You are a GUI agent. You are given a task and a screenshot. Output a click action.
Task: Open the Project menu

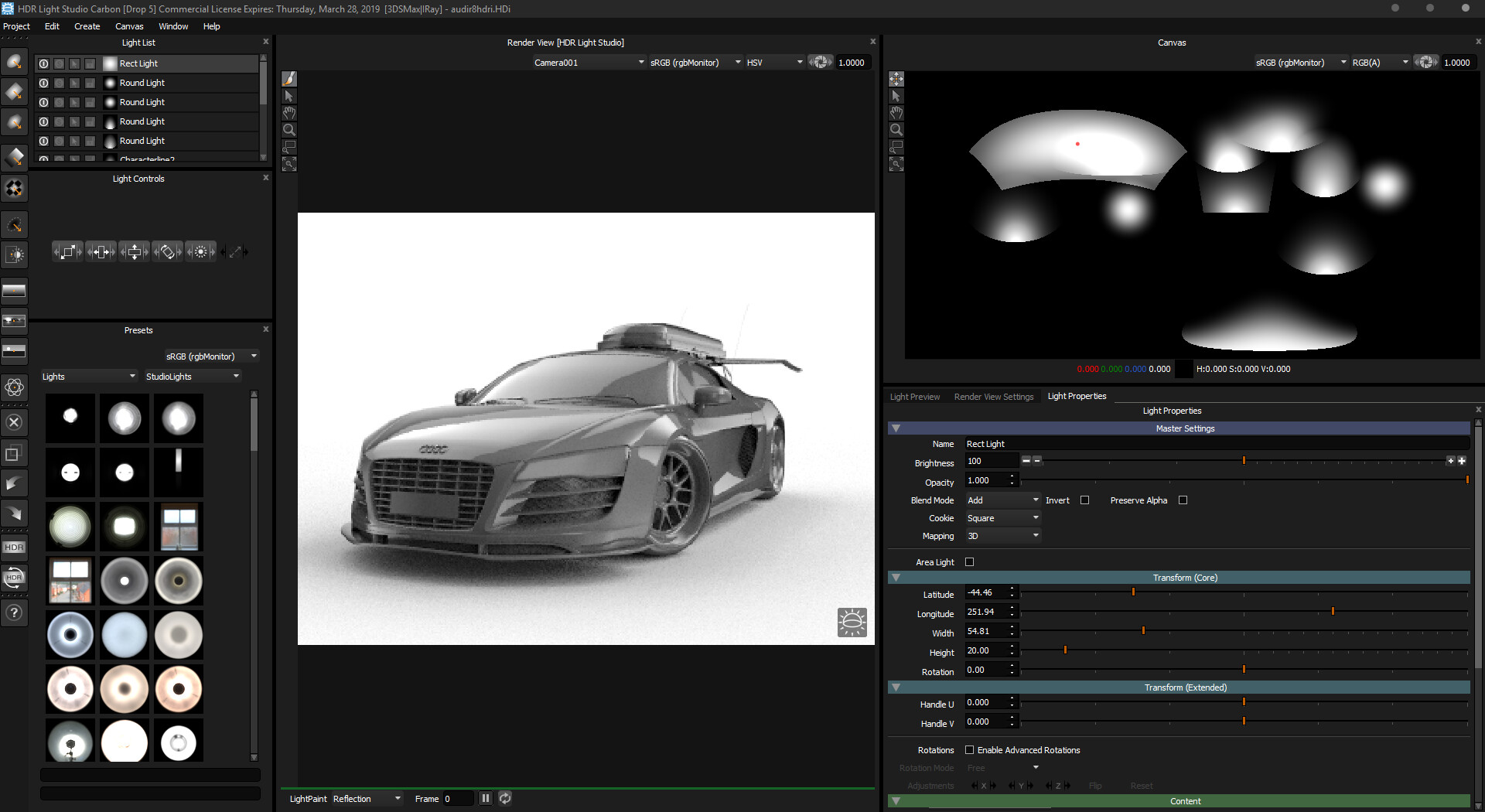tap(16, 26)
